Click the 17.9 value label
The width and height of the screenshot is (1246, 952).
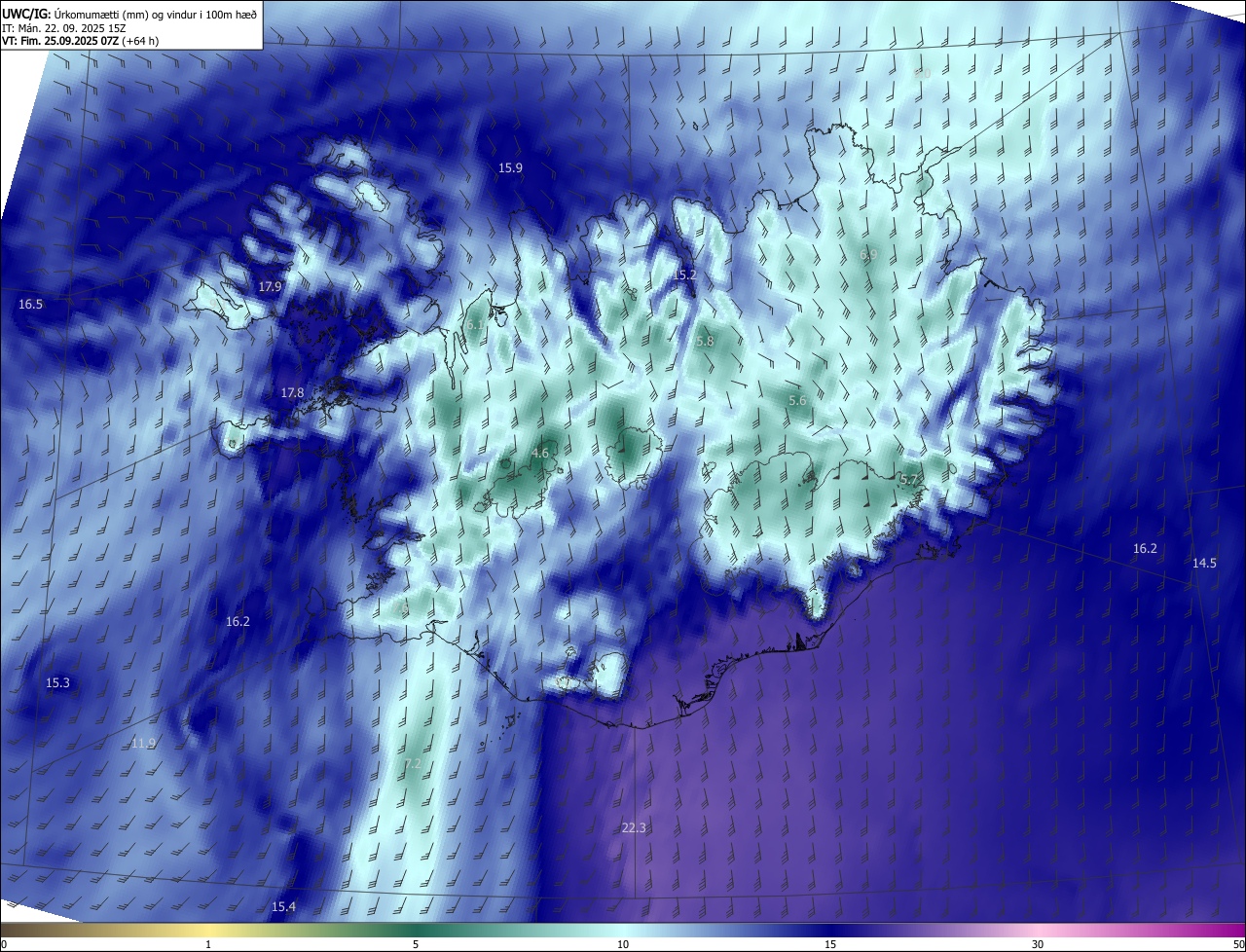click(x=271, y=286)
